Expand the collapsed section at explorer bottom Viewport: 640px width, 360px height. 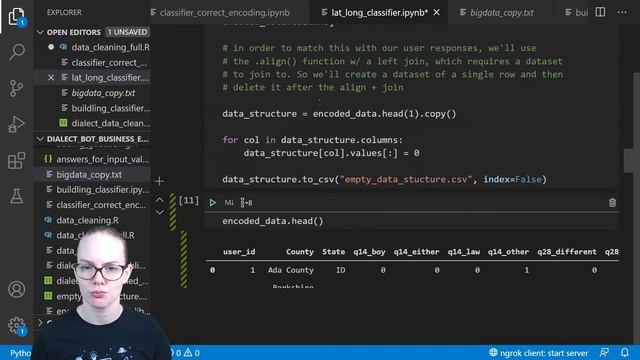click(40, 322)
